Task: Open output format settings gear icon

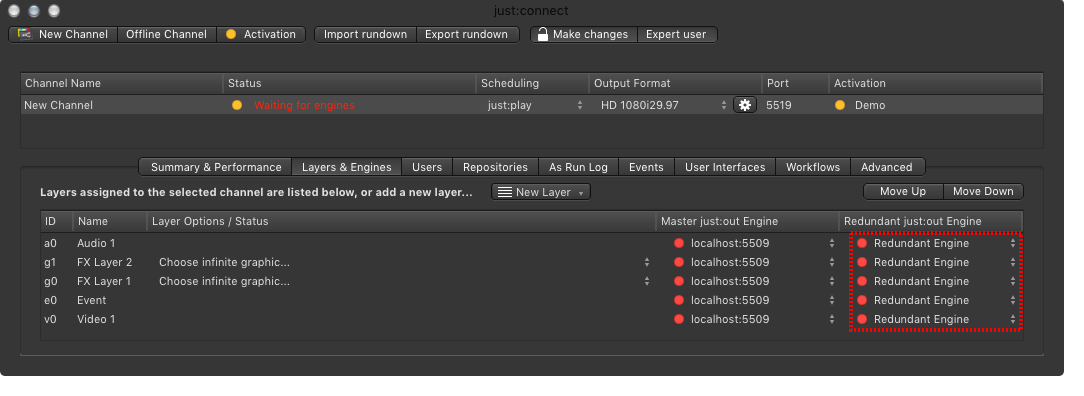Action: [x=745, y=105]
